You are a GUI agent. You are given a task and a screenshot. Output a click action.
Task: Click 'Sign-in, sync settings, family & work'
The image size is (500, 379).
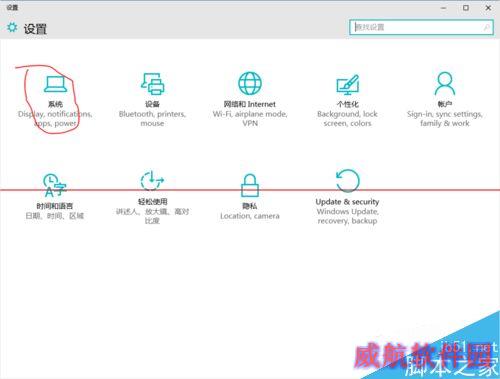click(445, 119)
